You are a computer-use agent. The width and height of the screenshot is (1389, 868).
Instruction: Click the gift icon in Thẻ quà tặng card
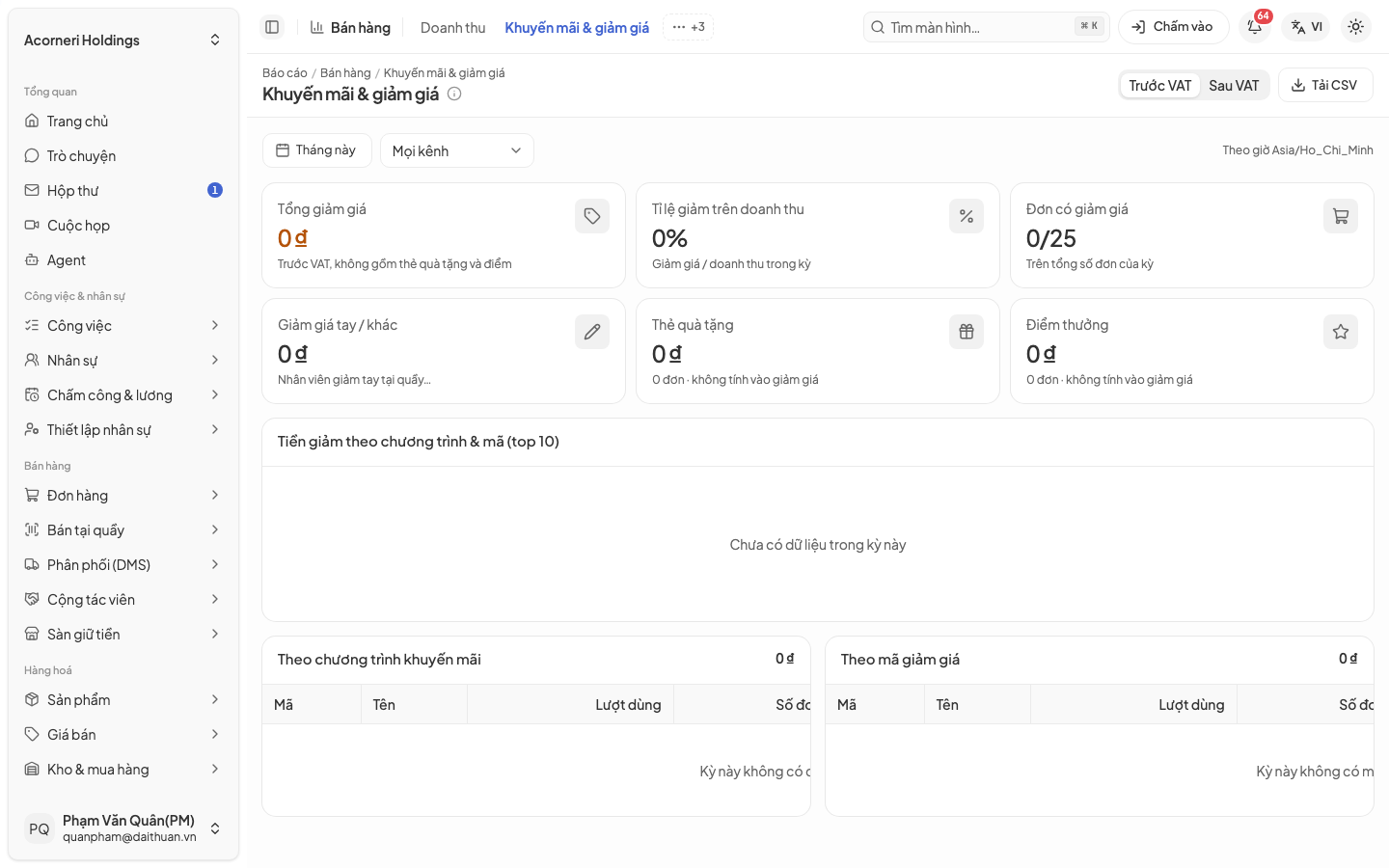tap(967, 332)
